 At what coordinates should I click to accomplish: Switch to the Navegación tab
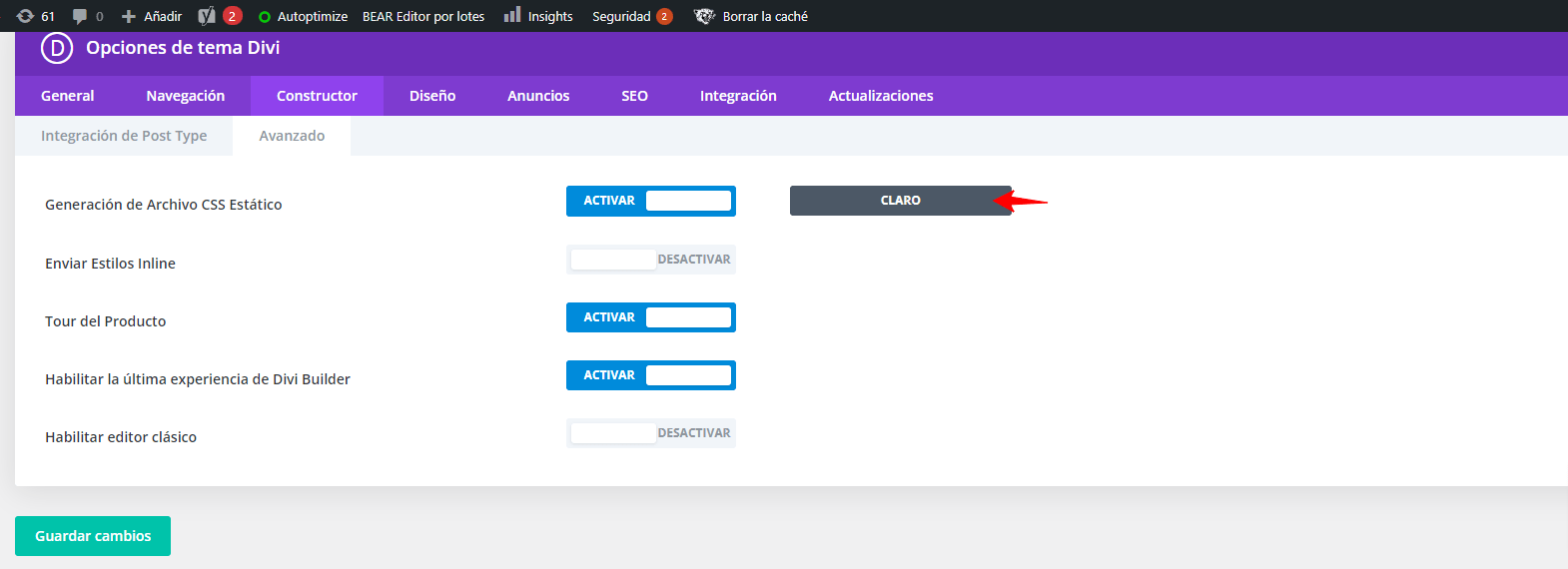tap(186, 96)
